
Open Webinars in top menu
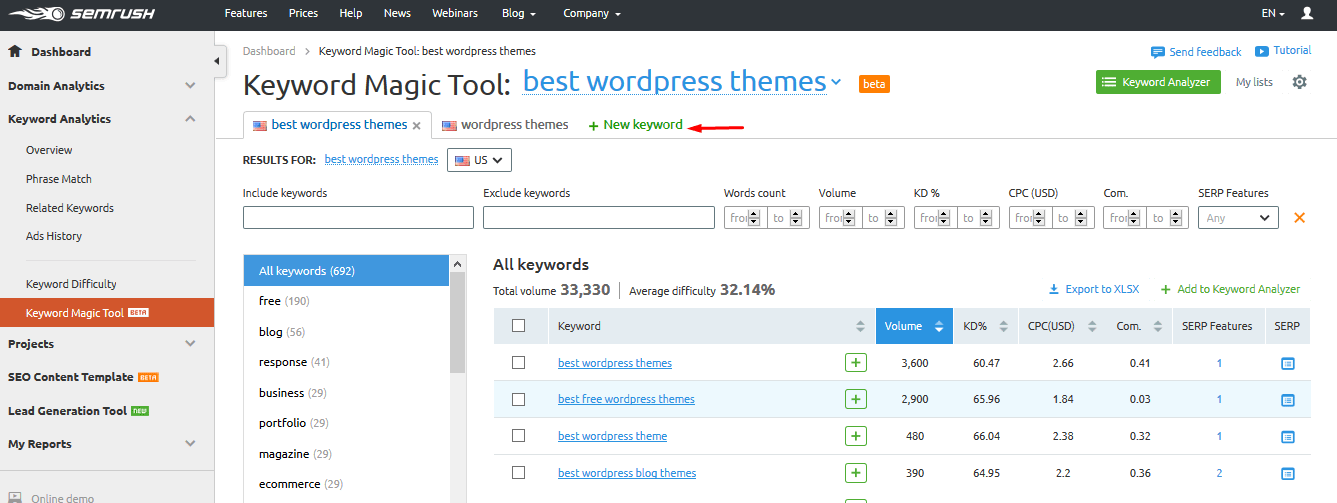coord(455,14)
